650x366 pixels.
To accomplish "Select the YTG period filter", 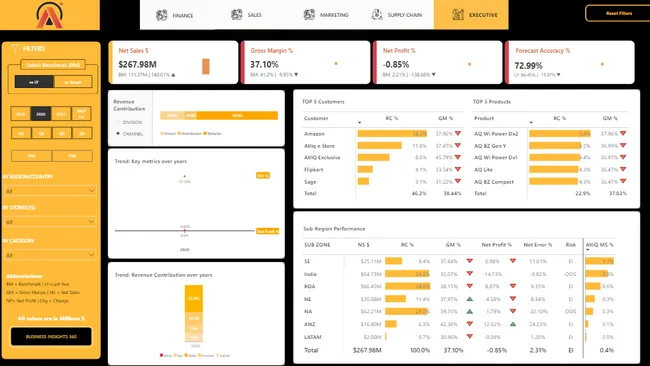I will 72,156.
